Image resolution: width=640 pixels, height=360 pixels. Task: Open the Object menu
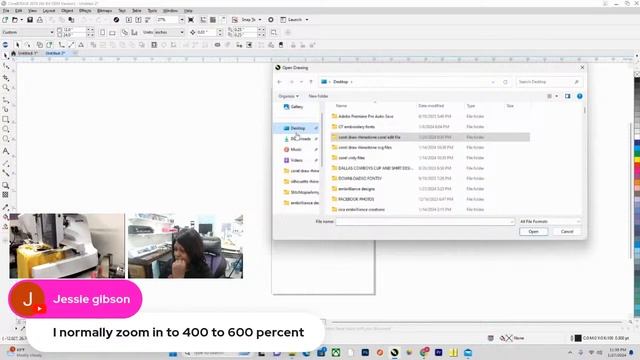[67, 11]
